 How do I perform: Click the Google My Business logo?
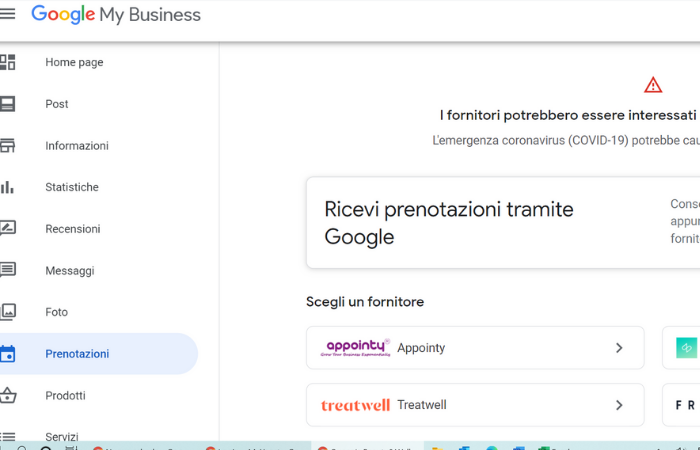[116, 15]
